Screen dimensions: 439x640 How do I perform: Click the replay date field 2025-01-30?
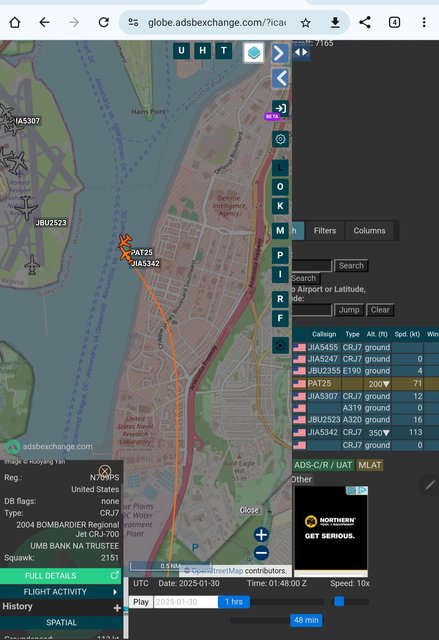(186, 602)
